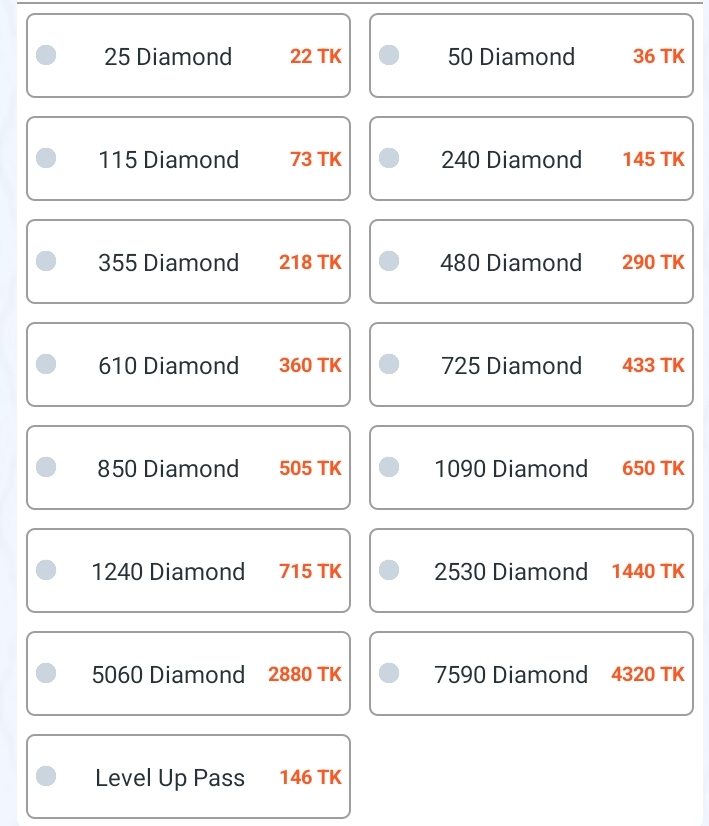Click the 4320 TK price text
This screenshot has width=709, height=826.
click(647, 674)
